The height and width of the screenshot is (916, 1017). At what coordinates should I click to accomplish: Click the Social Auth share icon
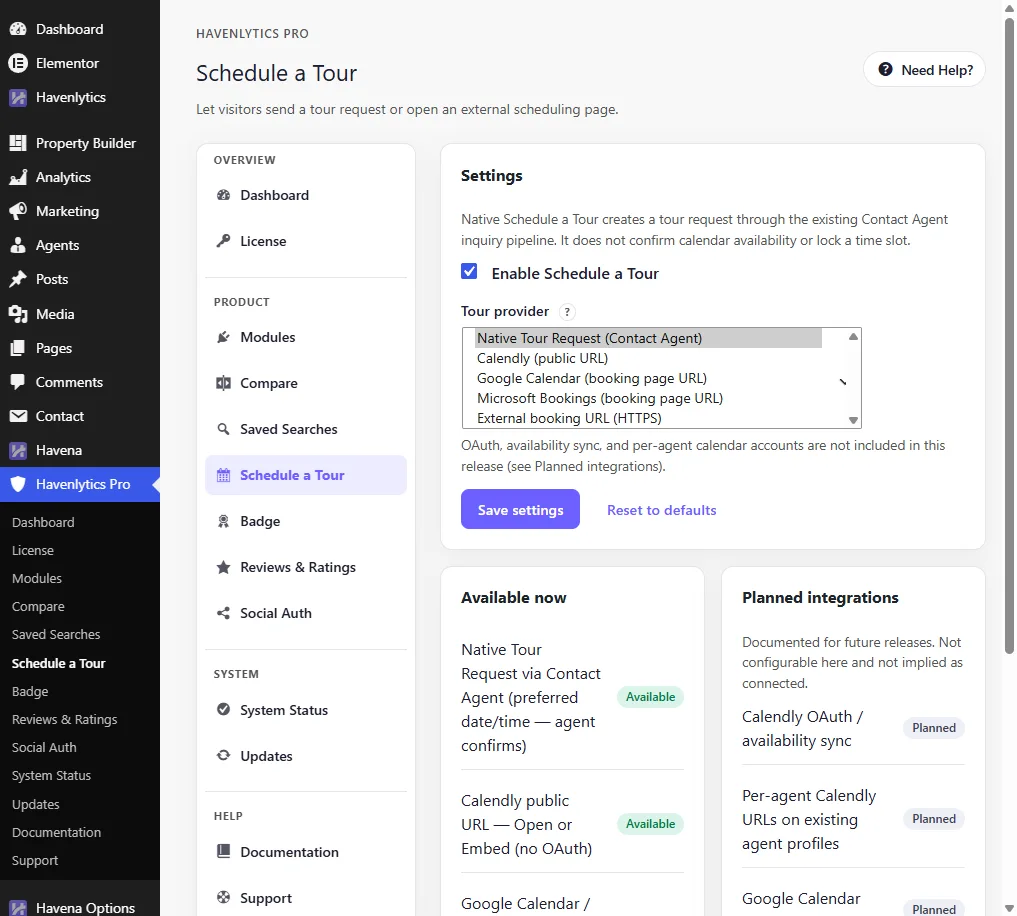click(223, 613)
